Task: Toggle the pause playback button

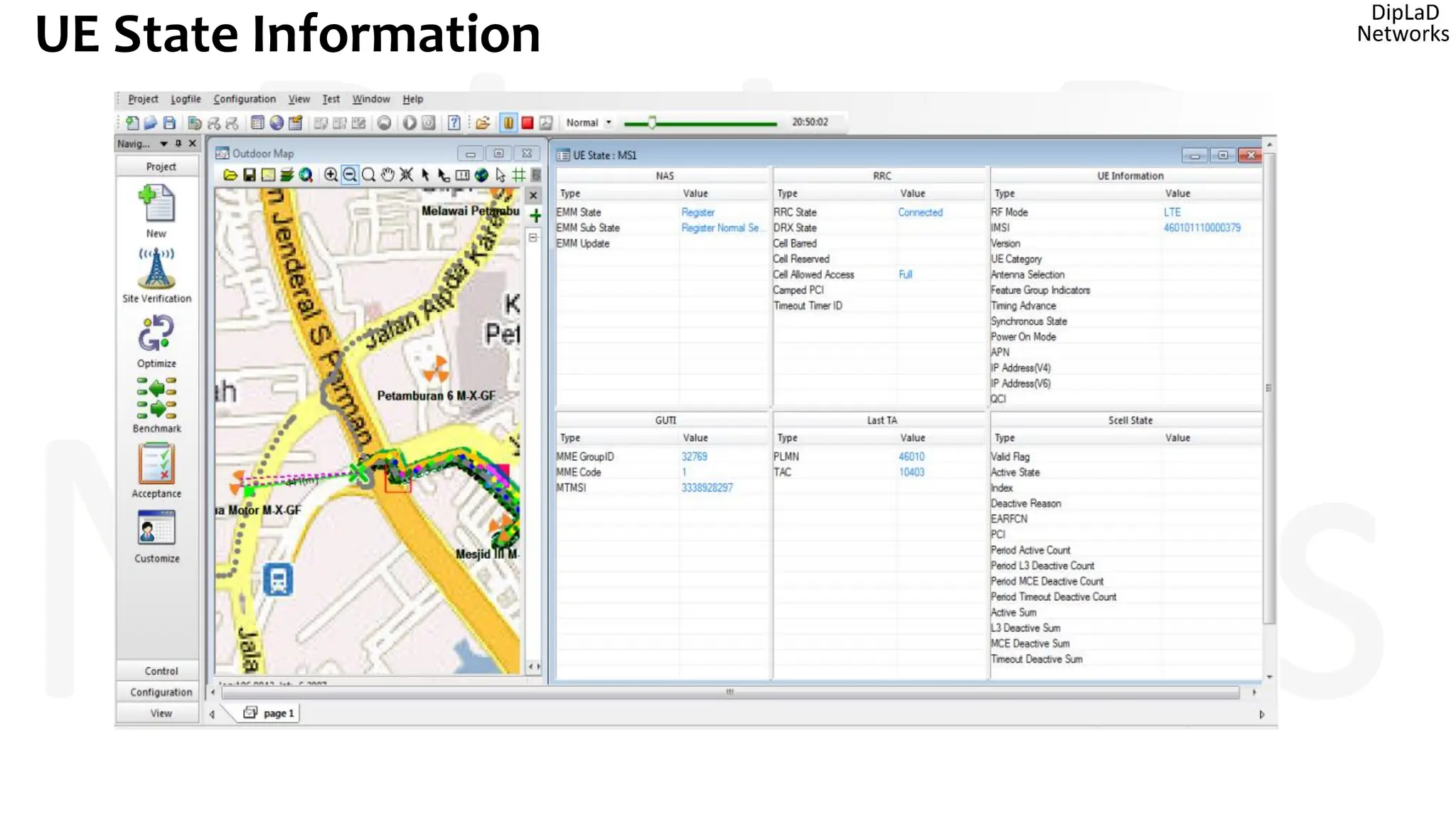Action: (x=508, y=123)
